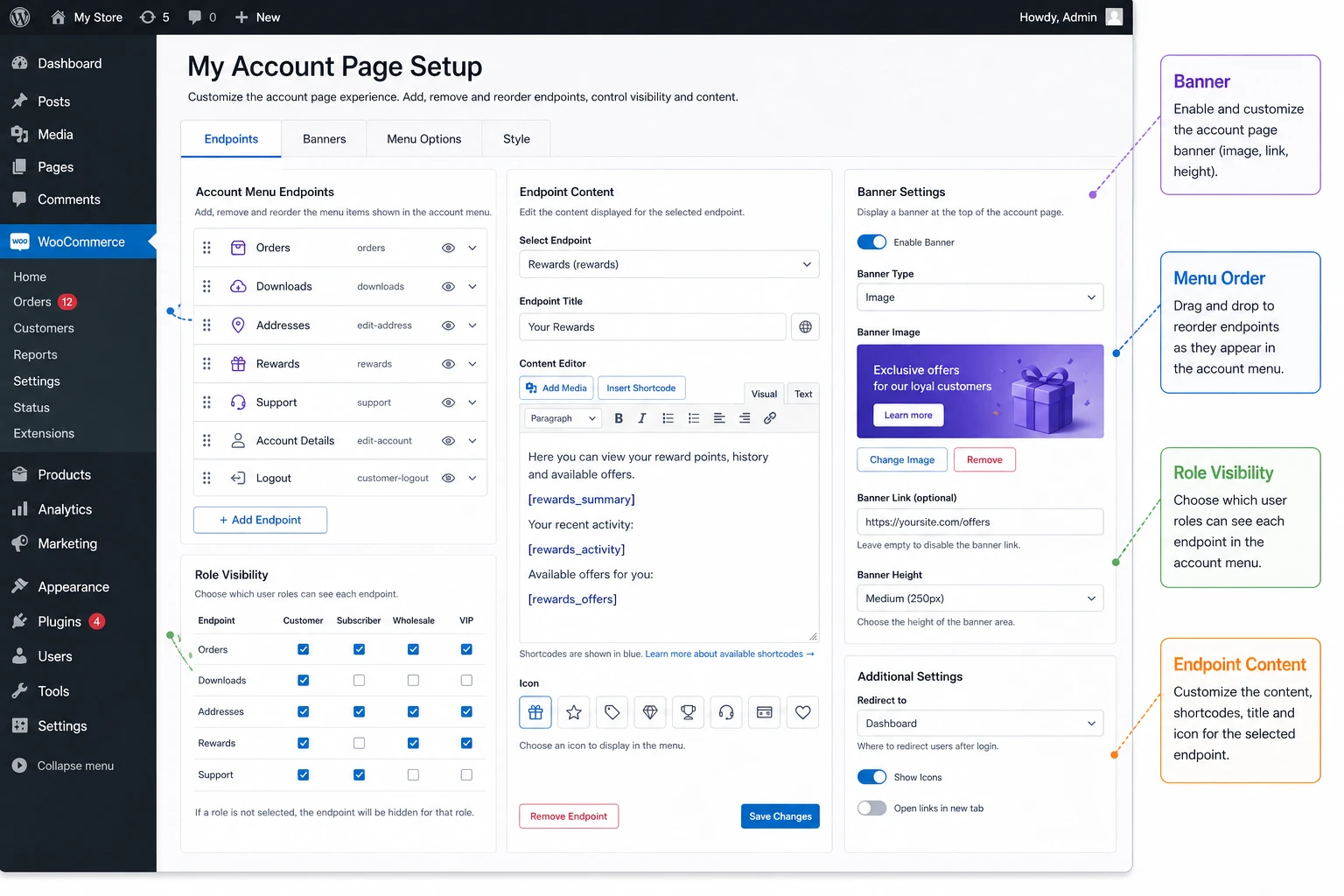Select the diamond icon option

[650, 712]
